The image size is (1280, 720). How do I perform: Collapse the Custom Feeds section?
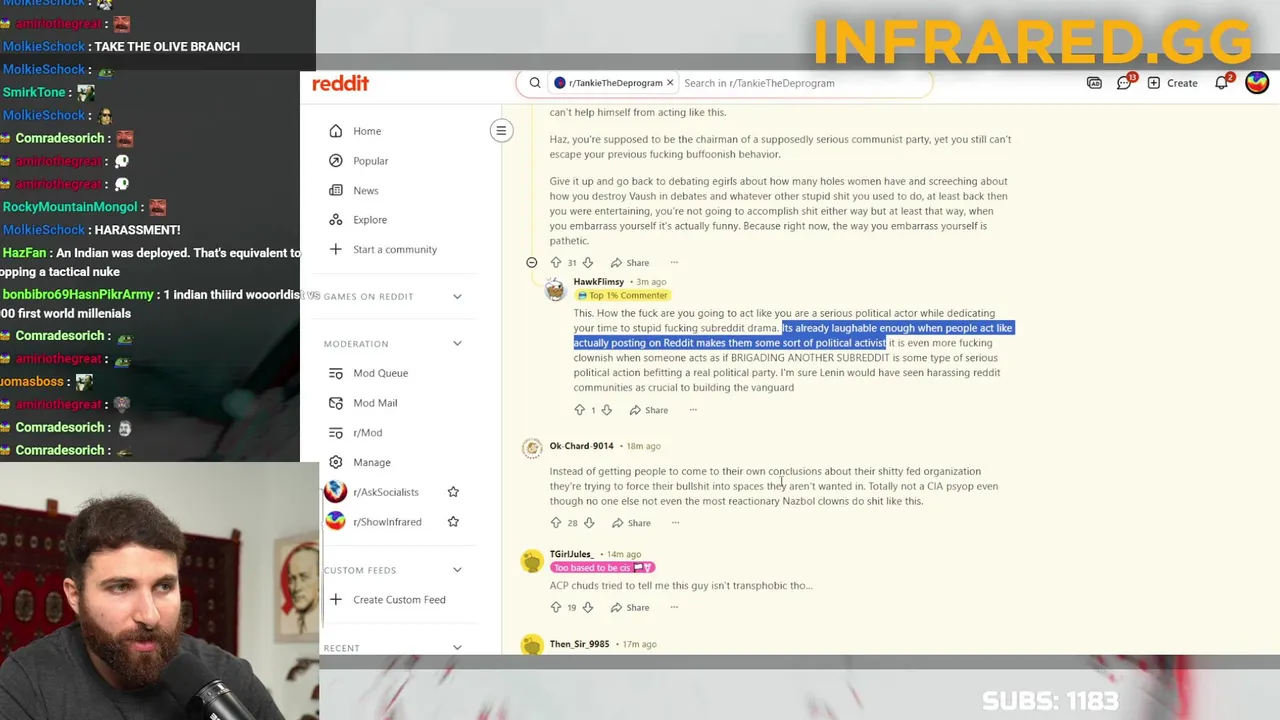[457, 570]
